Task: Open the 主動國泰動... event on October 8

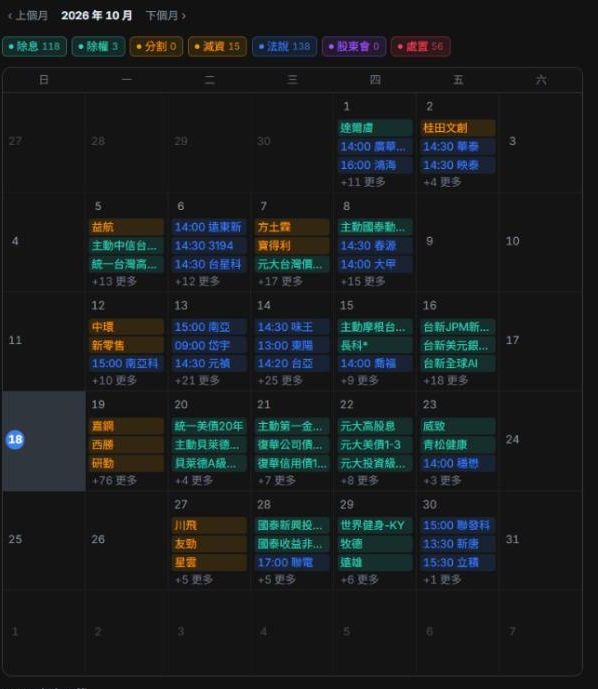Action: click(375, 227)
